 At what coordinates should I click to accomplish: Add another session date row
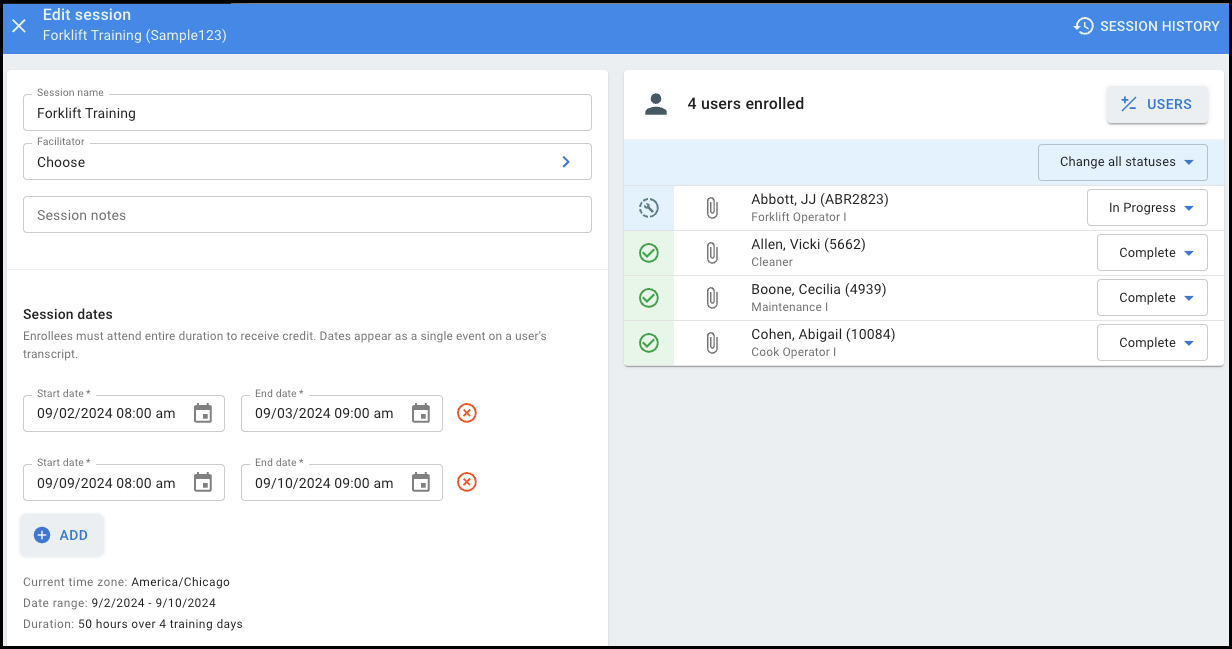[62, 535]
